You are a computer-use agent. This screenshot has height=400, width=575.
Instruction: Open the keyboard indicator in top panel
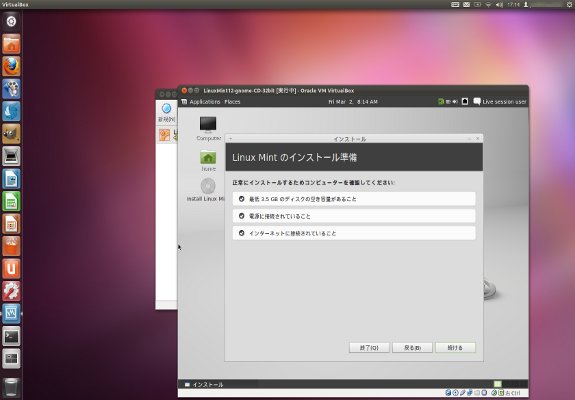click(x=455, y=4)
